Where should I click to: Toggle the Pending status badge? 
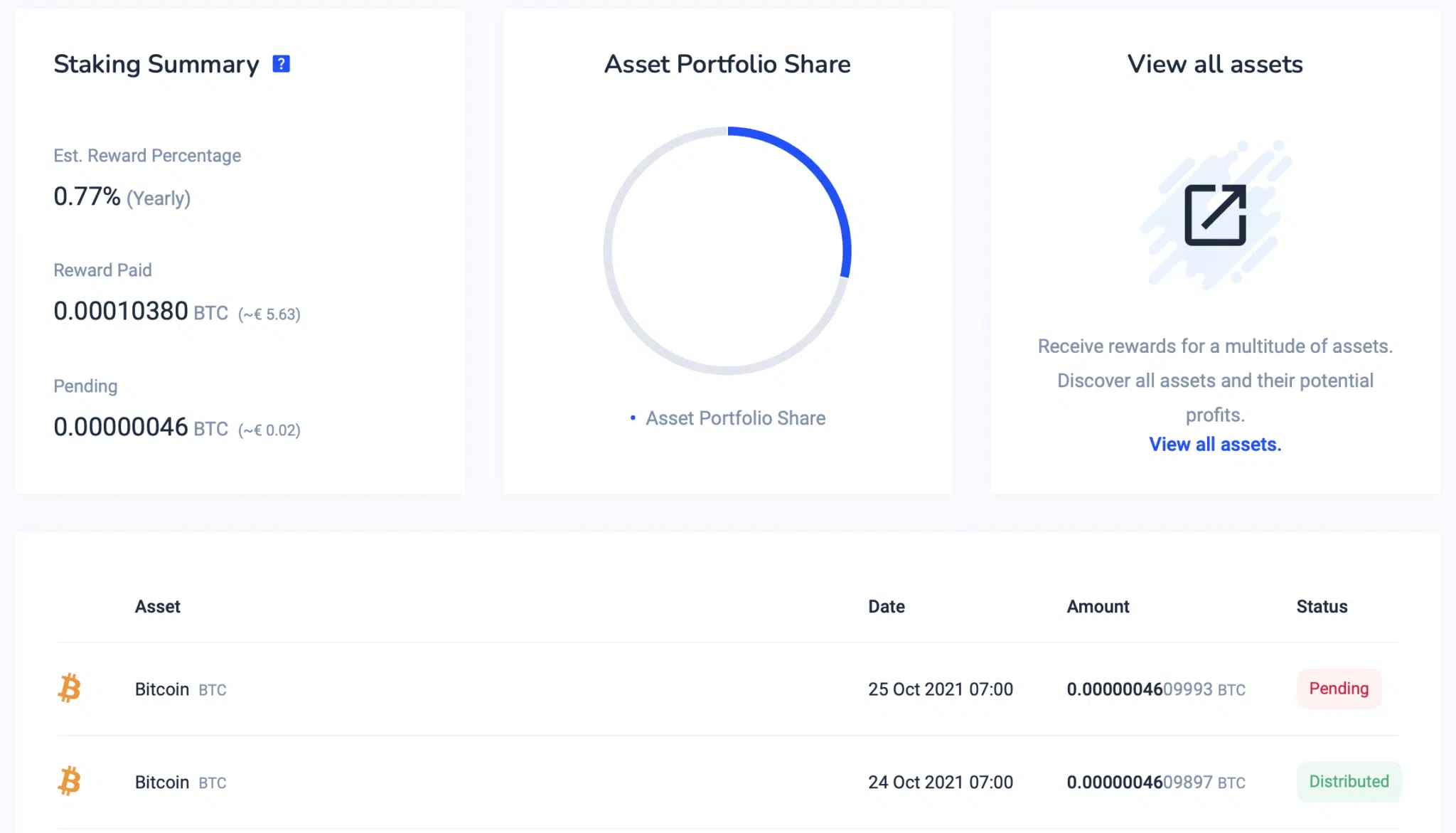1339,688
